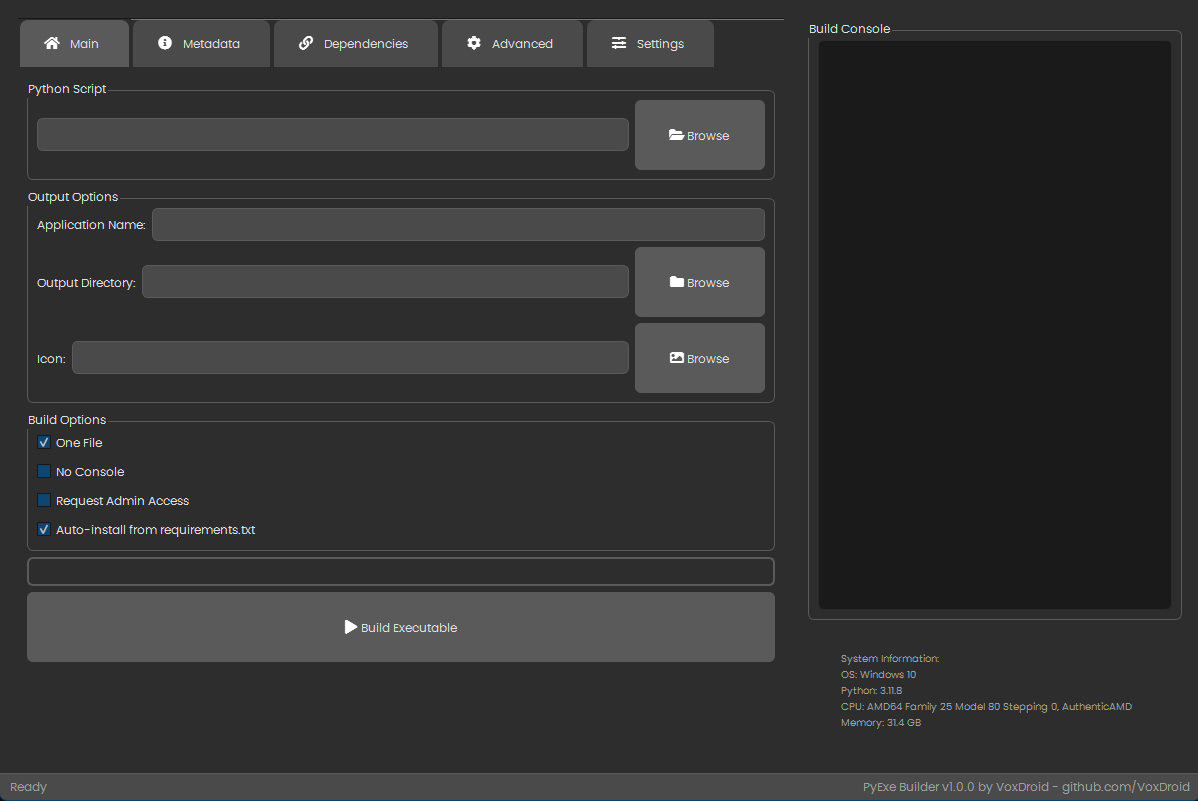Click the folder icon on the Python Script Browse button

click(x=678, y=135)
